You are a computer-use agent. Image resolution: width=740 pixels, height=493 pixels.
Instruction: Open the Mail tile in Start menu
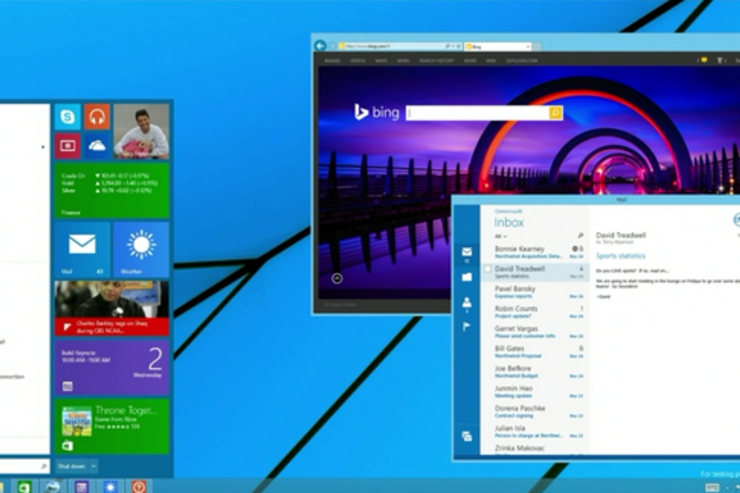82,249
